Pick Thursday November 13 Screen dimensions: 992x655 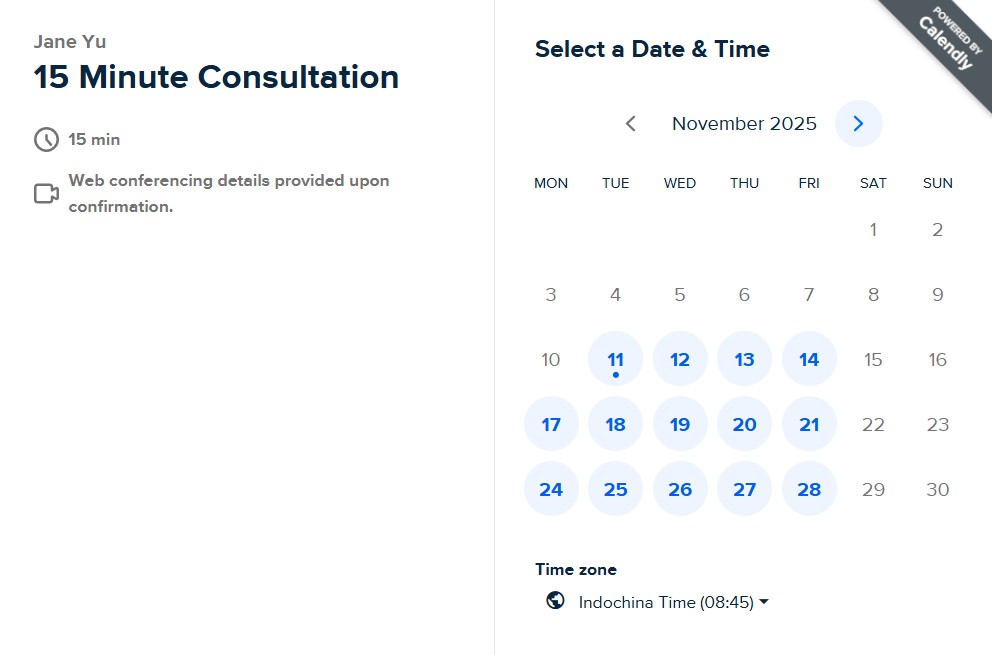click(x=744, y=359)
